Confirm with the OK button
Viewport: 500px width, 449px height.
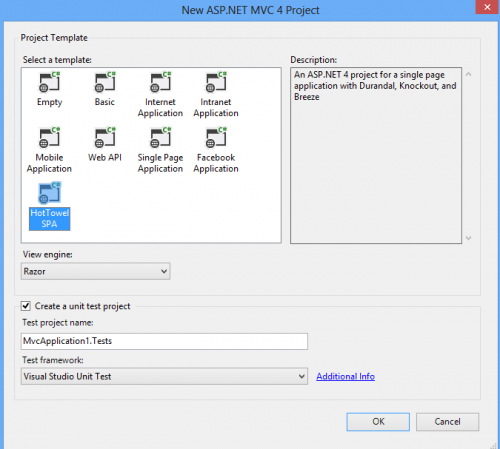378,422
